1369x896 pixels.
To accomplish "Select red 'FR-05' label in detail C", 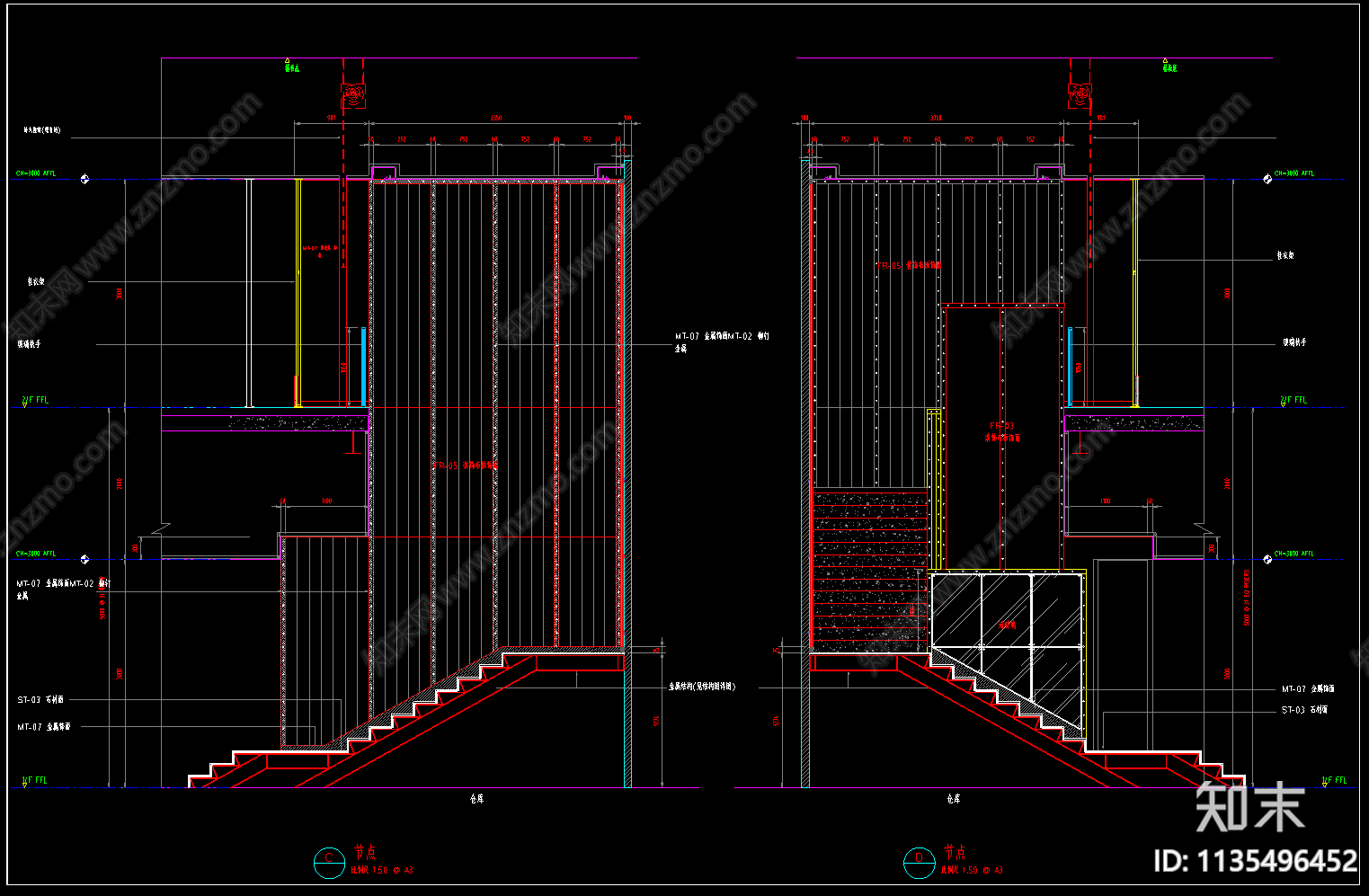I will [x=466, y=466].
